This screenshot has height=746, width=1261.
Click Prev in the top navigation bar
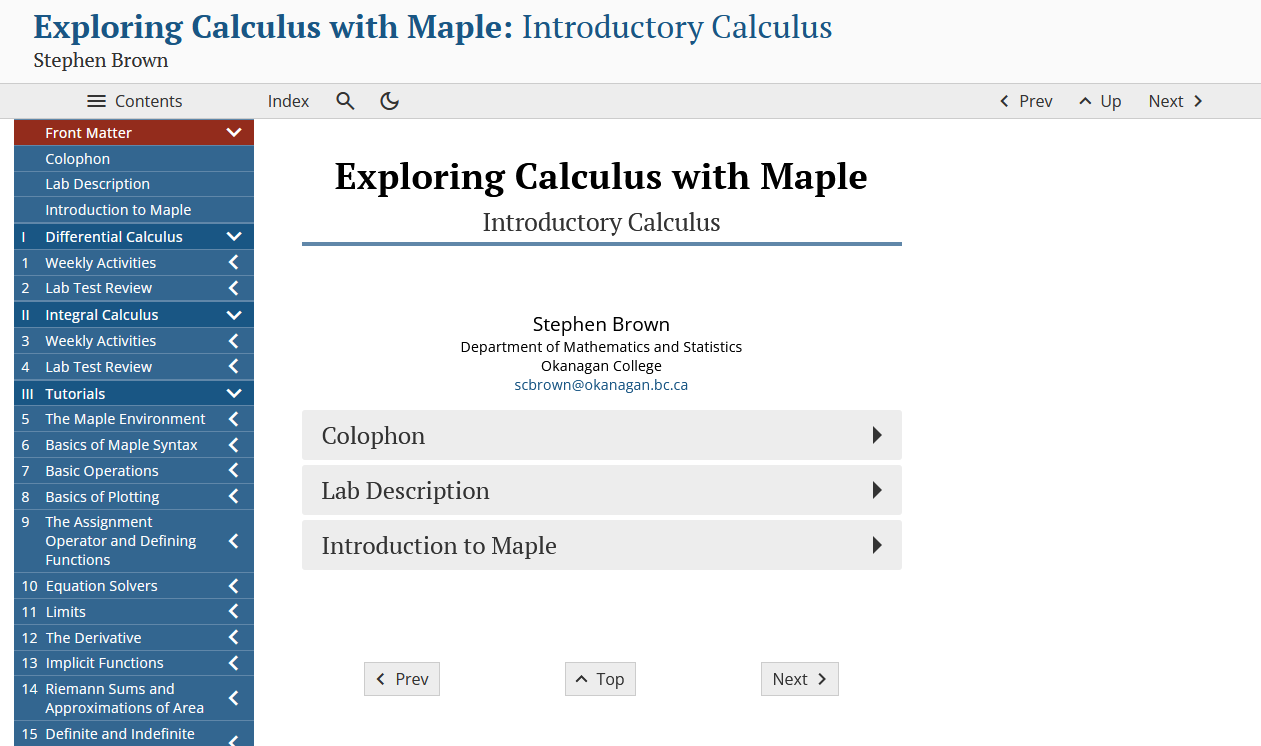pos(1026,101)
